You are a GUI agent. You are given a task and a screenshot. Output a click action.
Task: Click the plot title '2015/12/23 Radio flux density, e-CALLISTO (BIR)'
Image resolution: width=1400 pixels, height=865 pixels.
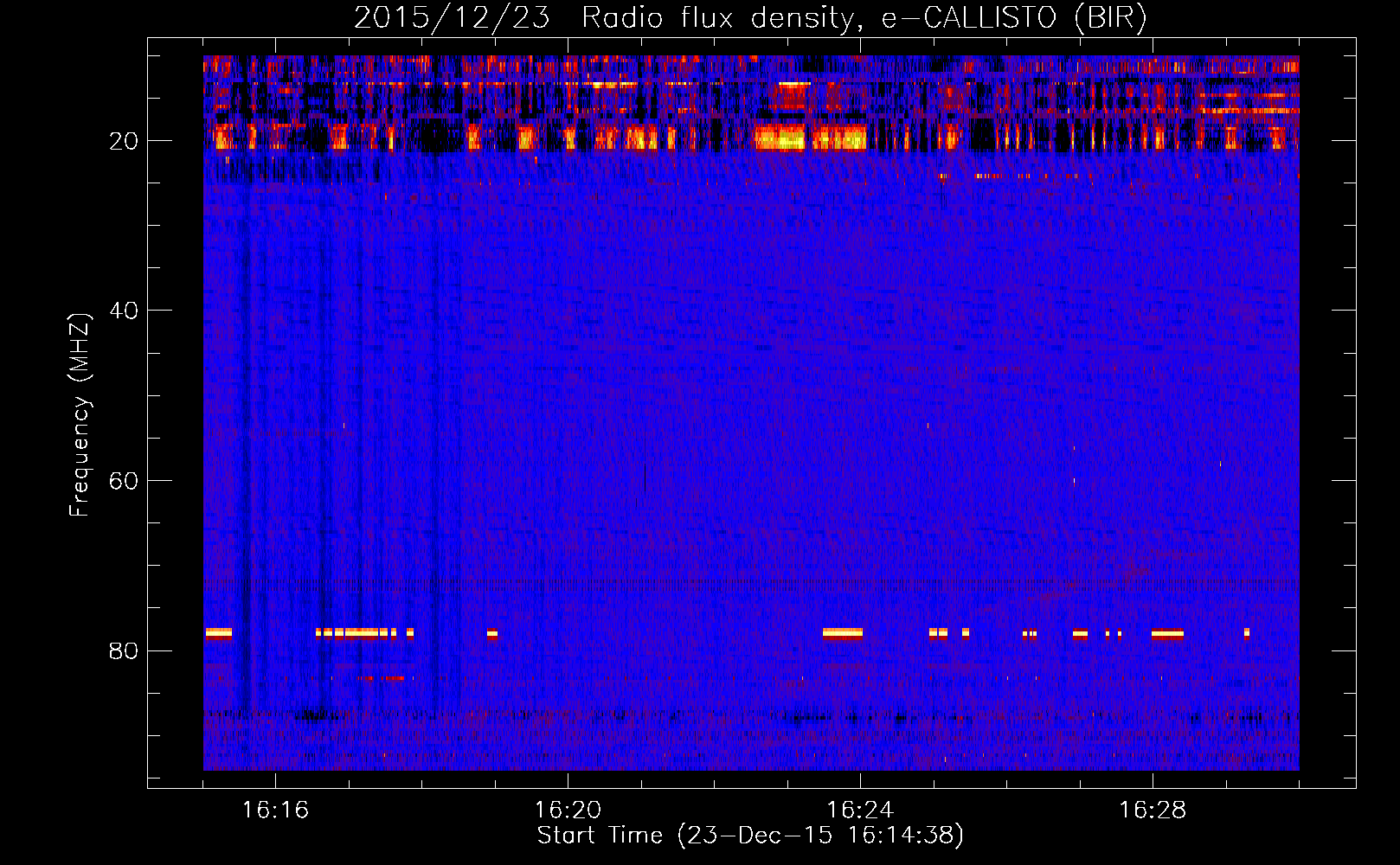coord(750,18)
